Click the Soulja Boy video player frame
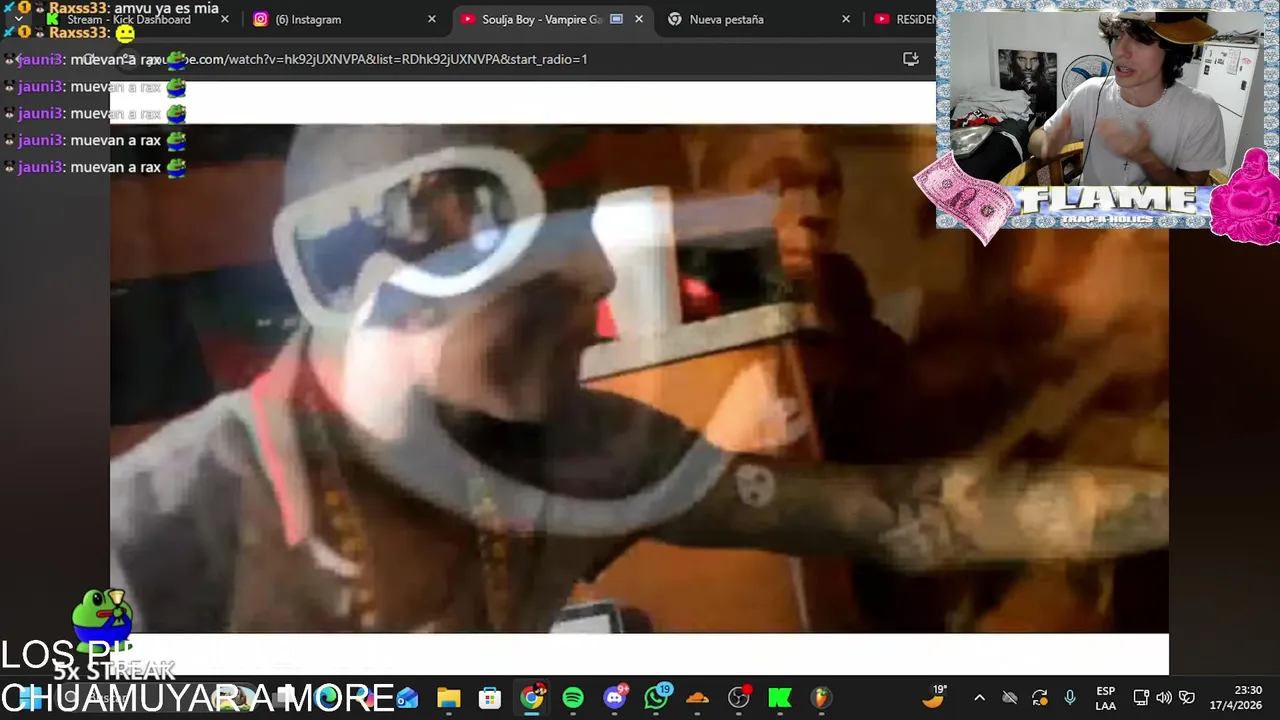 click(639, 378)
